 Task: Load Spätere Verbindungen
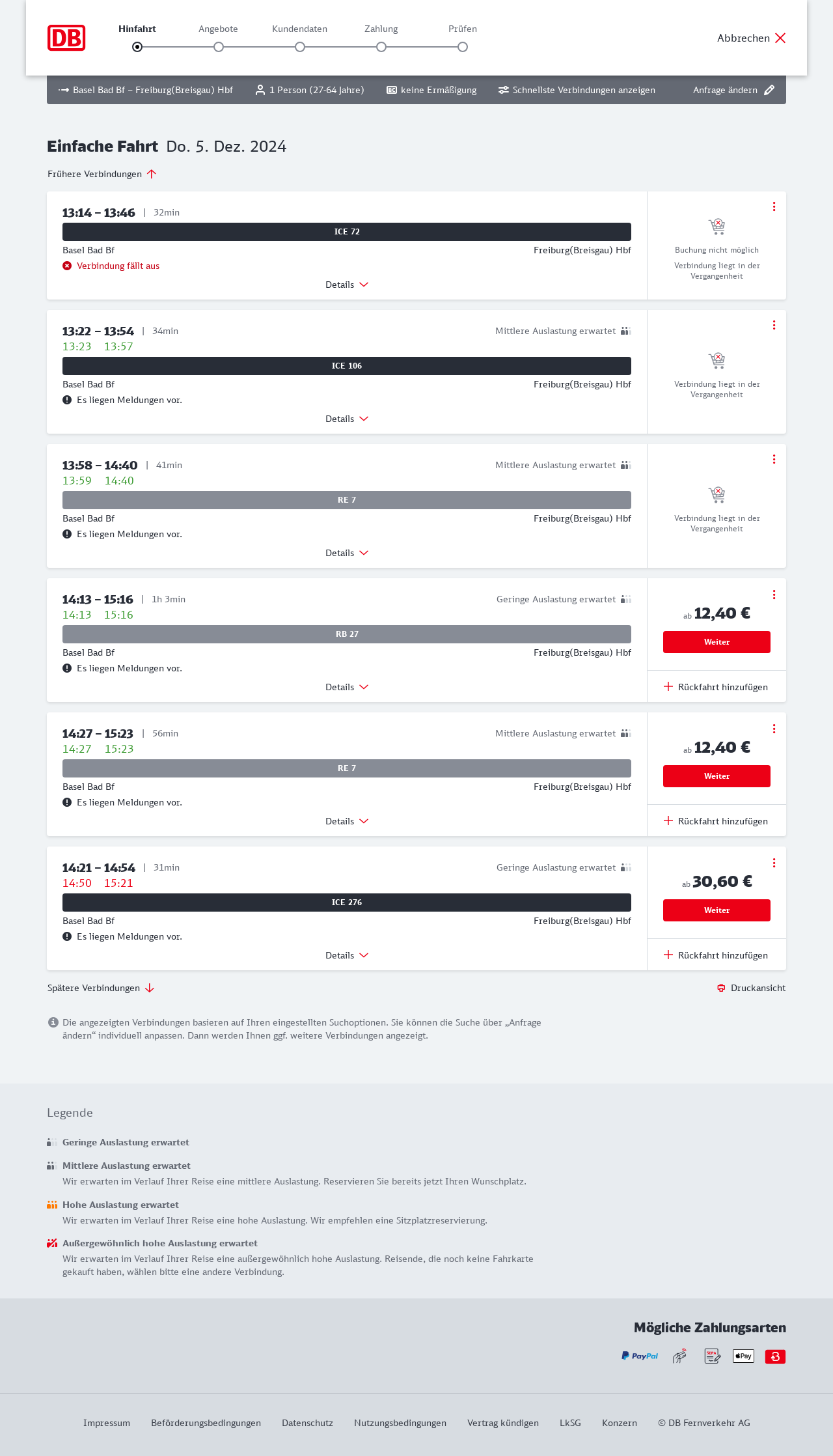tap(101, 988)
